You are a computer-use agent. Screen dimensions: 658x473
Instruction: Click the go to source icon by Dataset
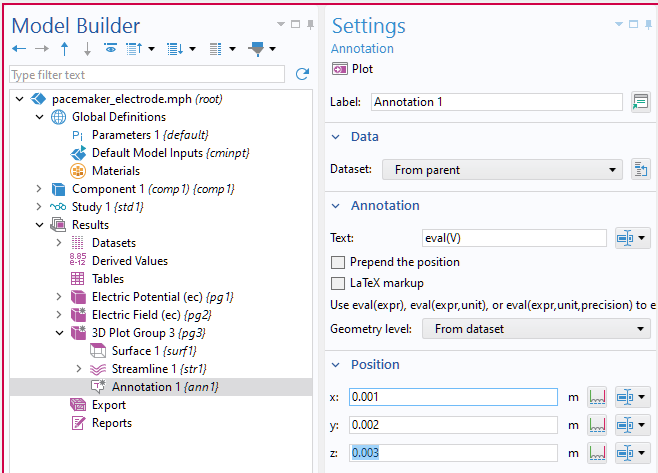point(641,170)
